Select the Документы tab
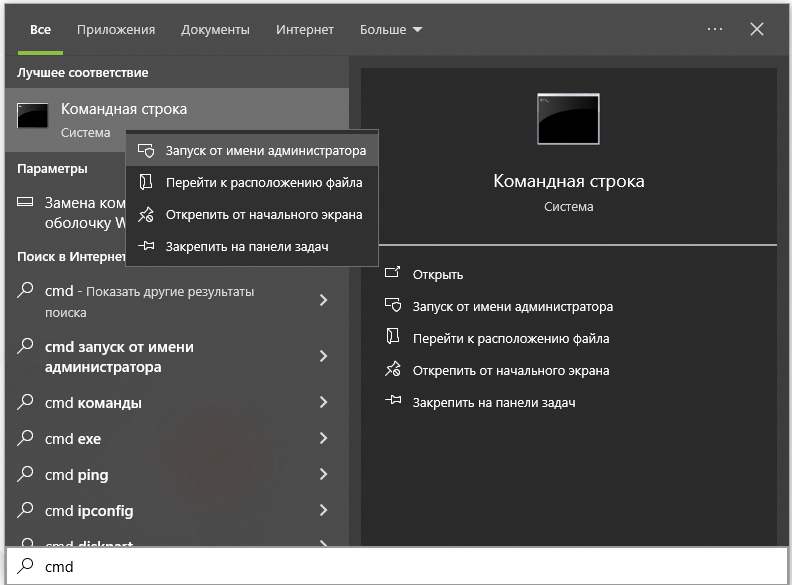Viewport: 792px width, 585px height. (x=215, y=30)
